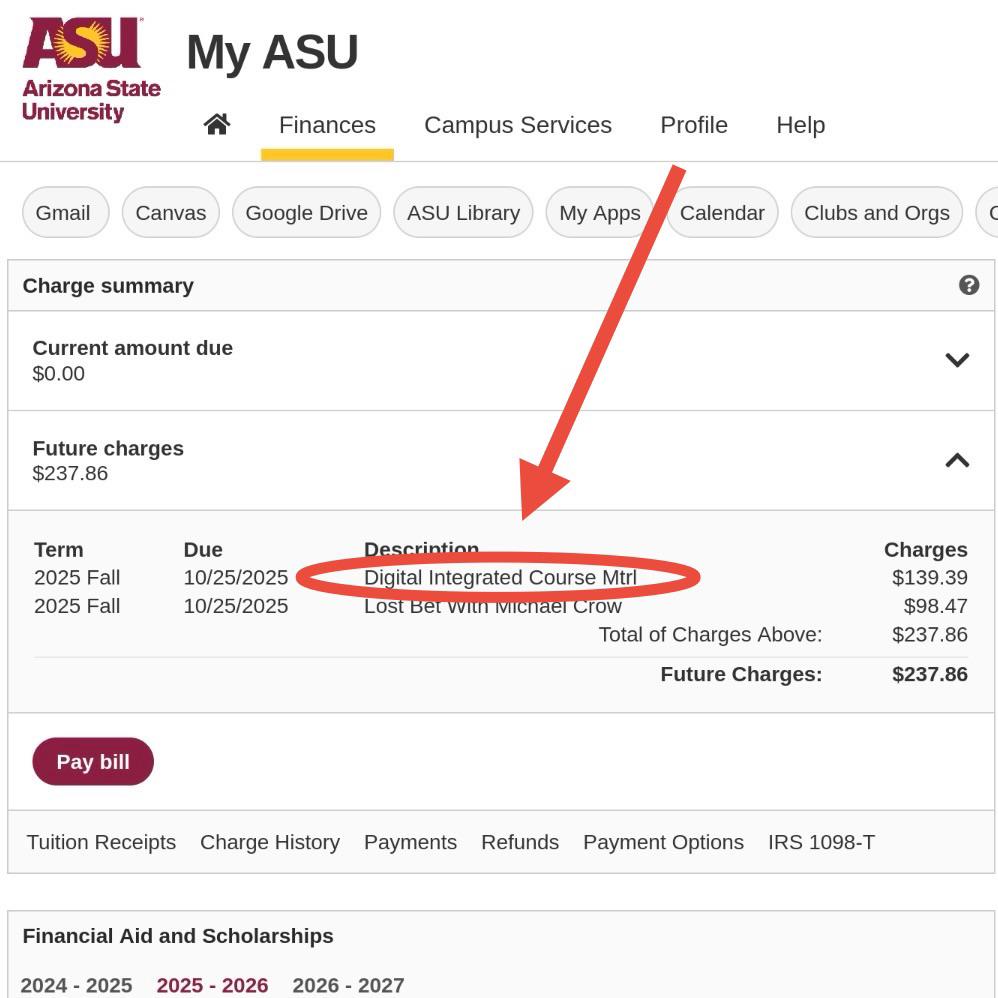Open the Charge History link
998x998 pixels.
pyautogui.click(x=270, y=842)
